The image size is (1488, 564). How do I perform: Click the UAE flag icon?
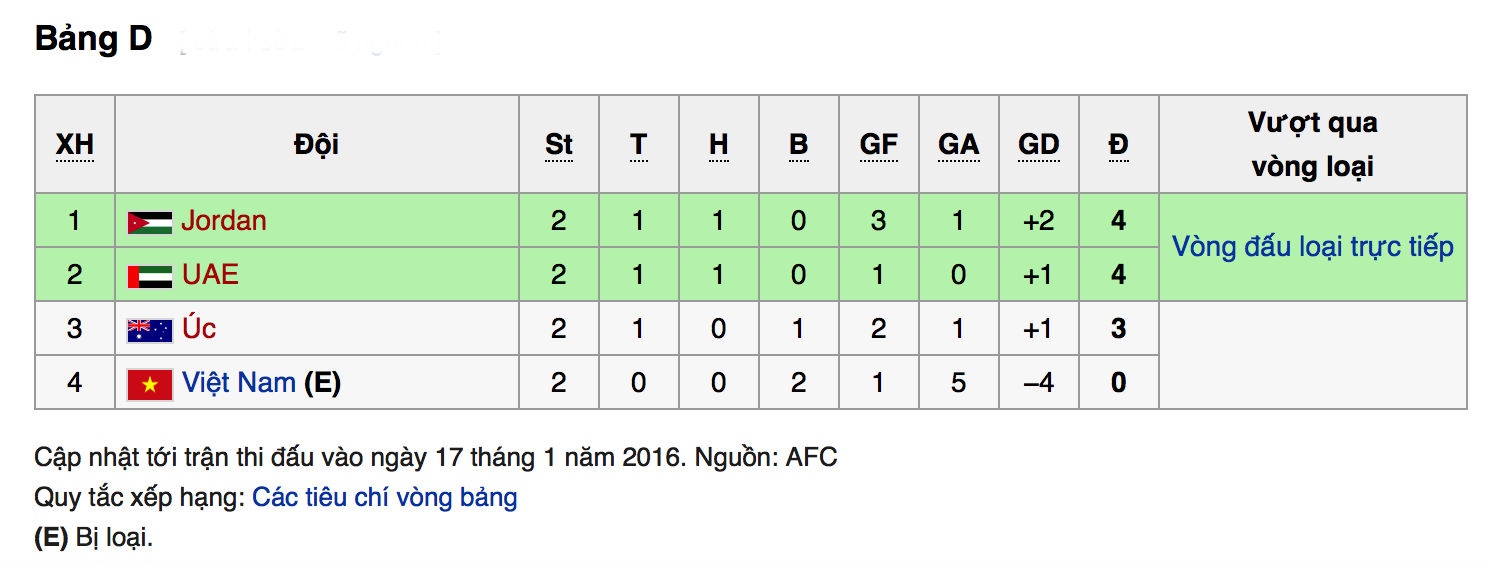(x=150, y=276)
